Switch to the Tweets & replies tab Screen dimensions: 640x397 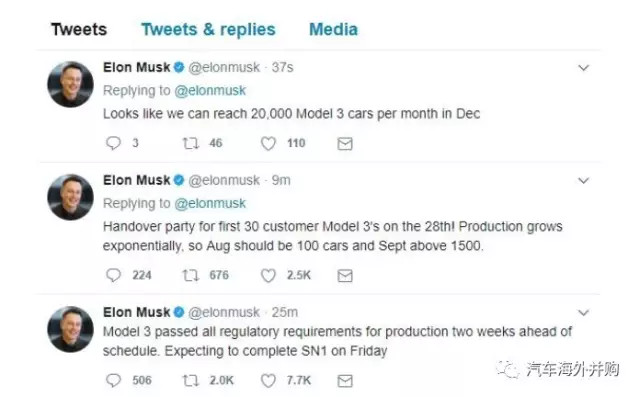[208, 29]
